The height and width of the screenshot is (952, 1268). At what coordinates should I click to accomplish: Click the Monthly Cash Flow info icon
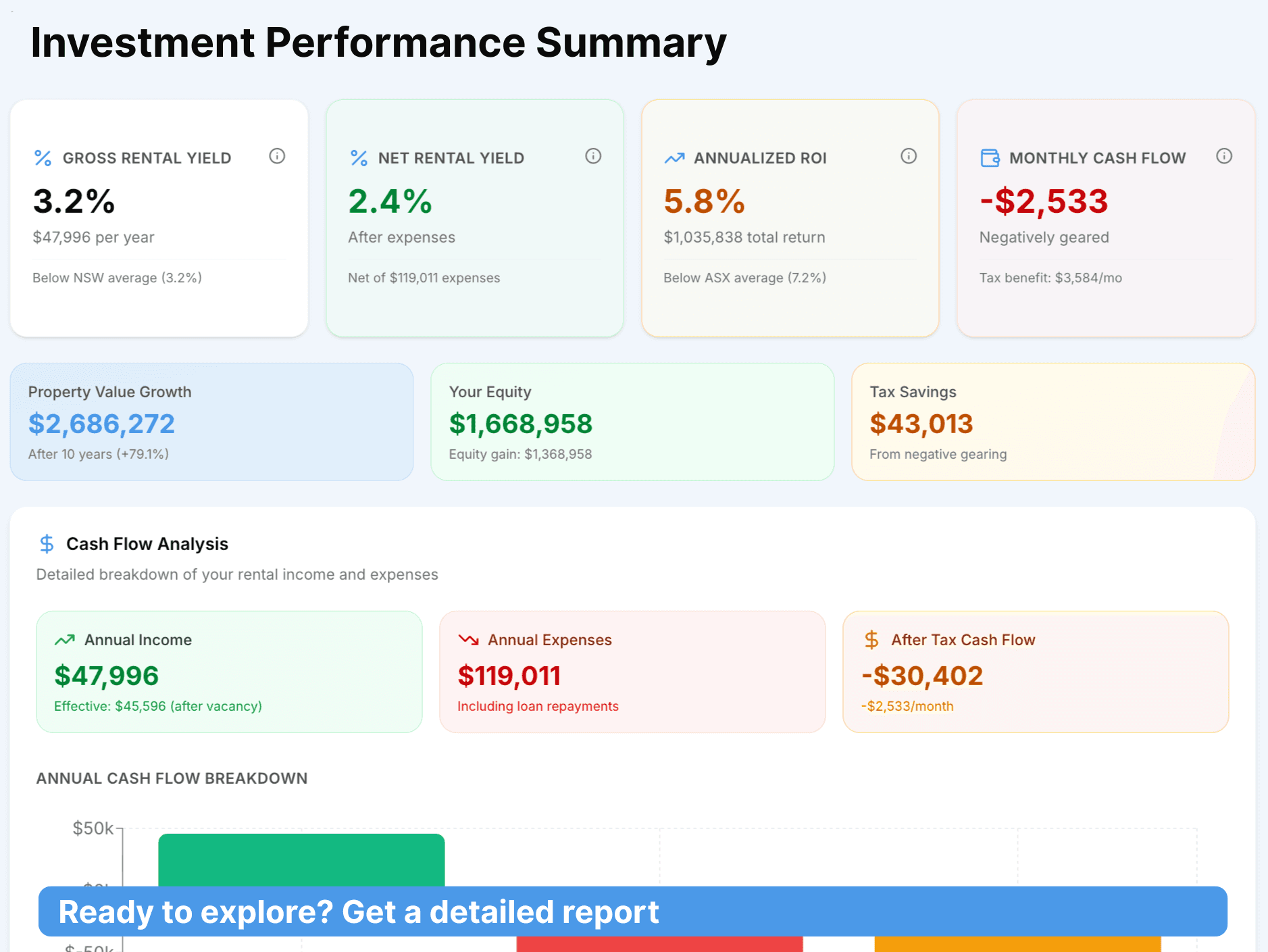[x=1224, y=156]
